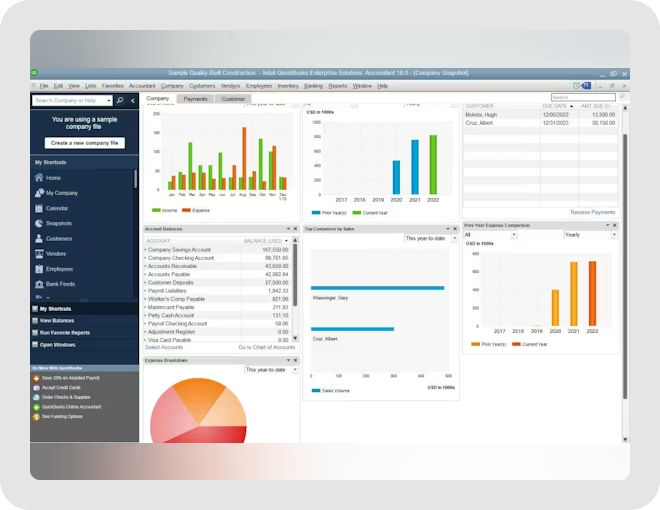
Task: Click the top-right snapshot search magnifier
Action: click(622, 97)
